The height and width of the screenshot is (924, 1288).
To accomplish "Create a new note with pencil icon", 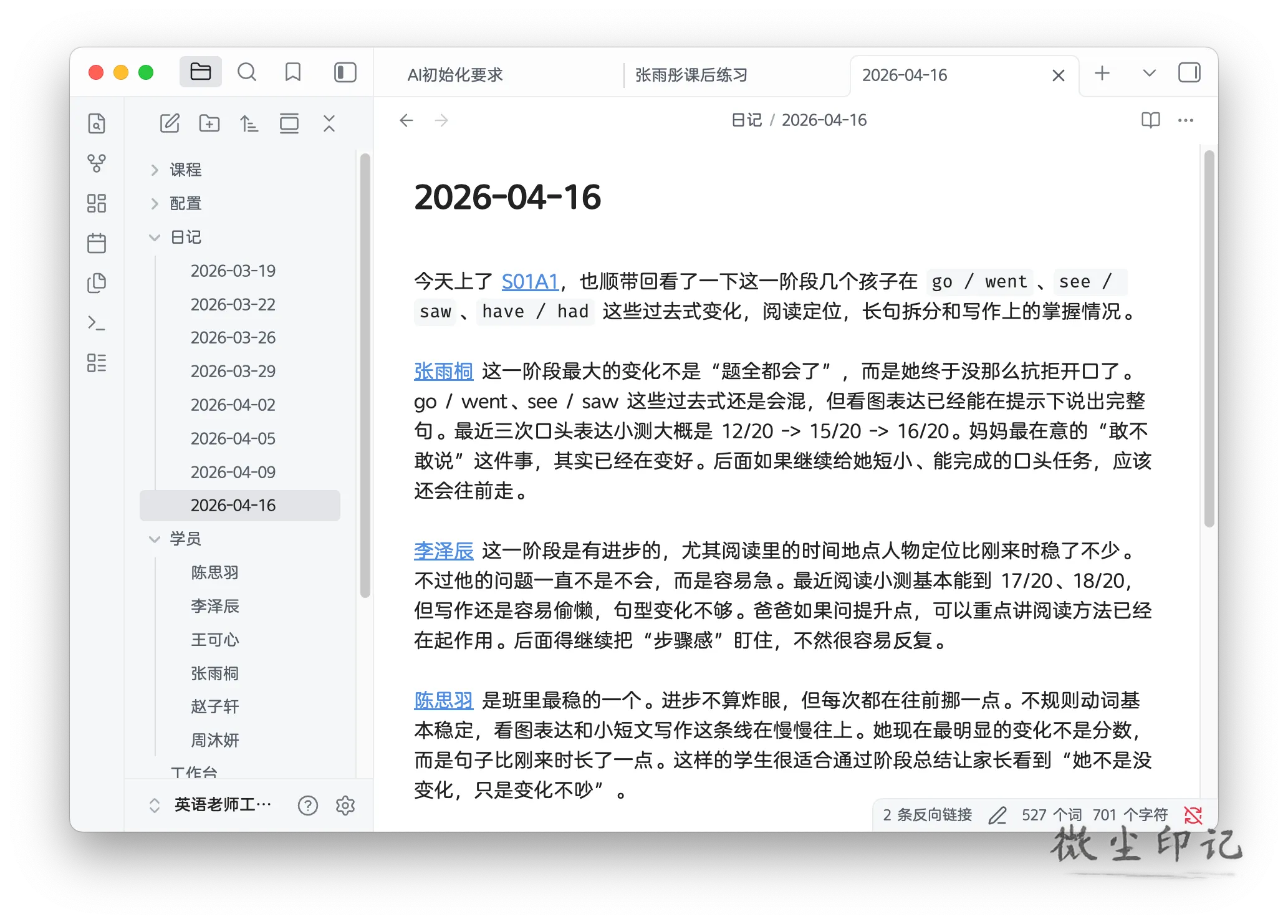I will [x=170, y=123].
